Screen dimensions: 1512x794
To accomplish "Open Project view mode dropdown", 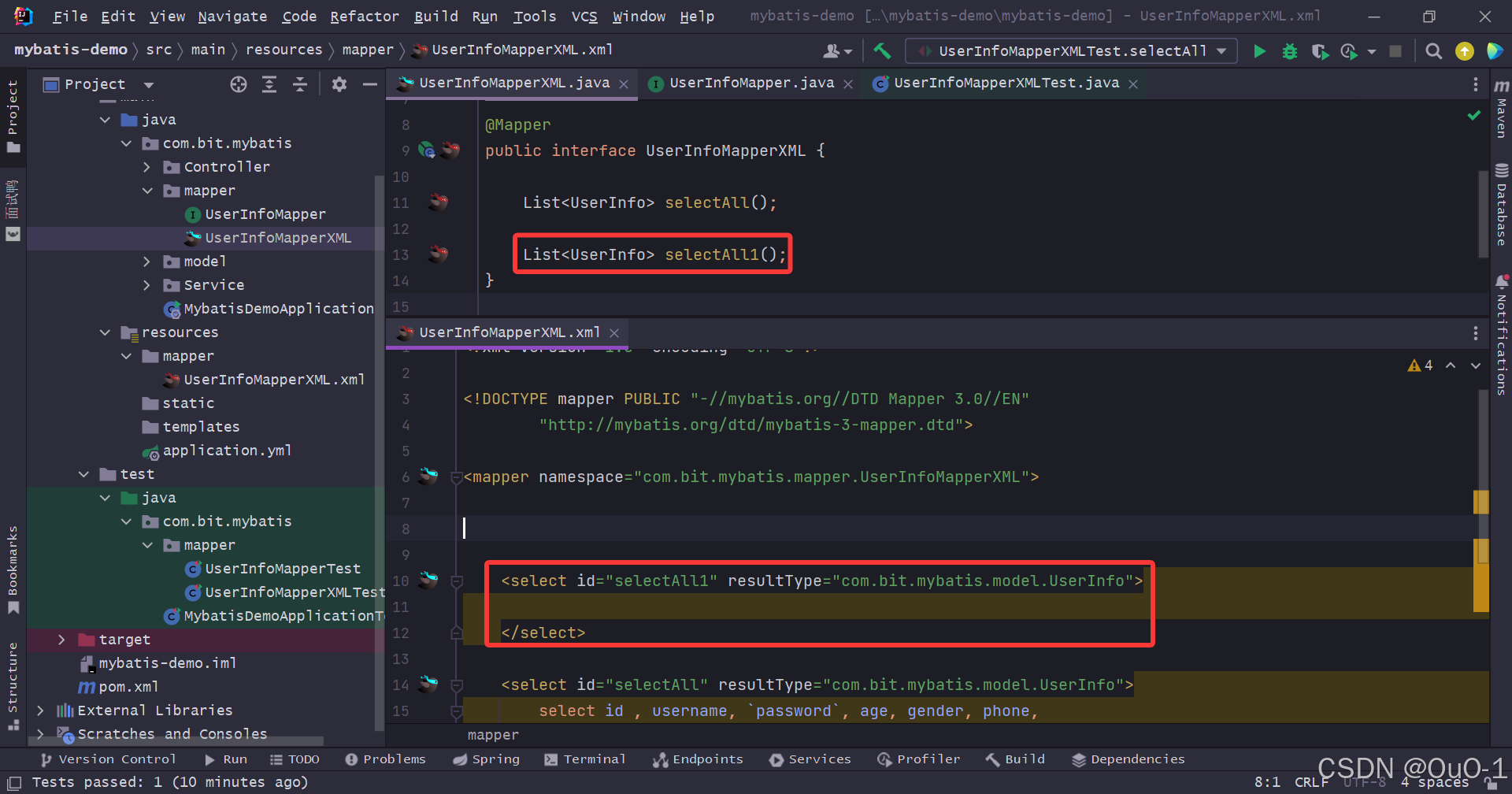I will [149, 85].
